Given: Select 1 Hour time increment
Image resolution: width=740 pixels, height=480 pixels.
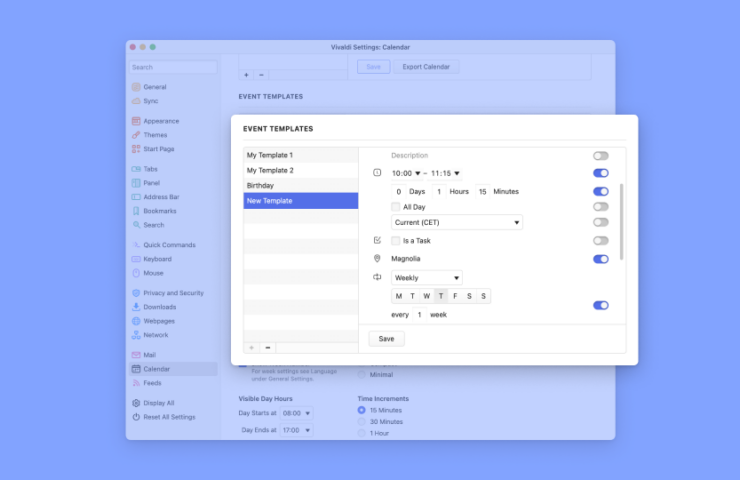Looking at the screenshot, I should [362, 433].
